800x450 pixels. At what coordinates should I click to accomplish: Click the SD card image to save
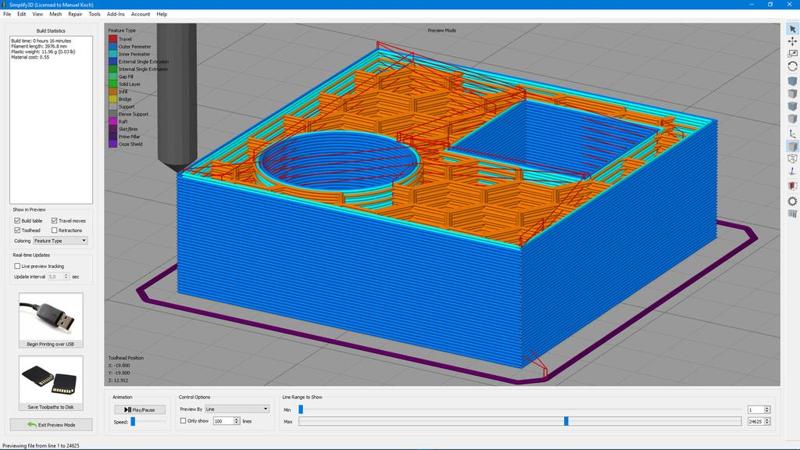(50, 379)
